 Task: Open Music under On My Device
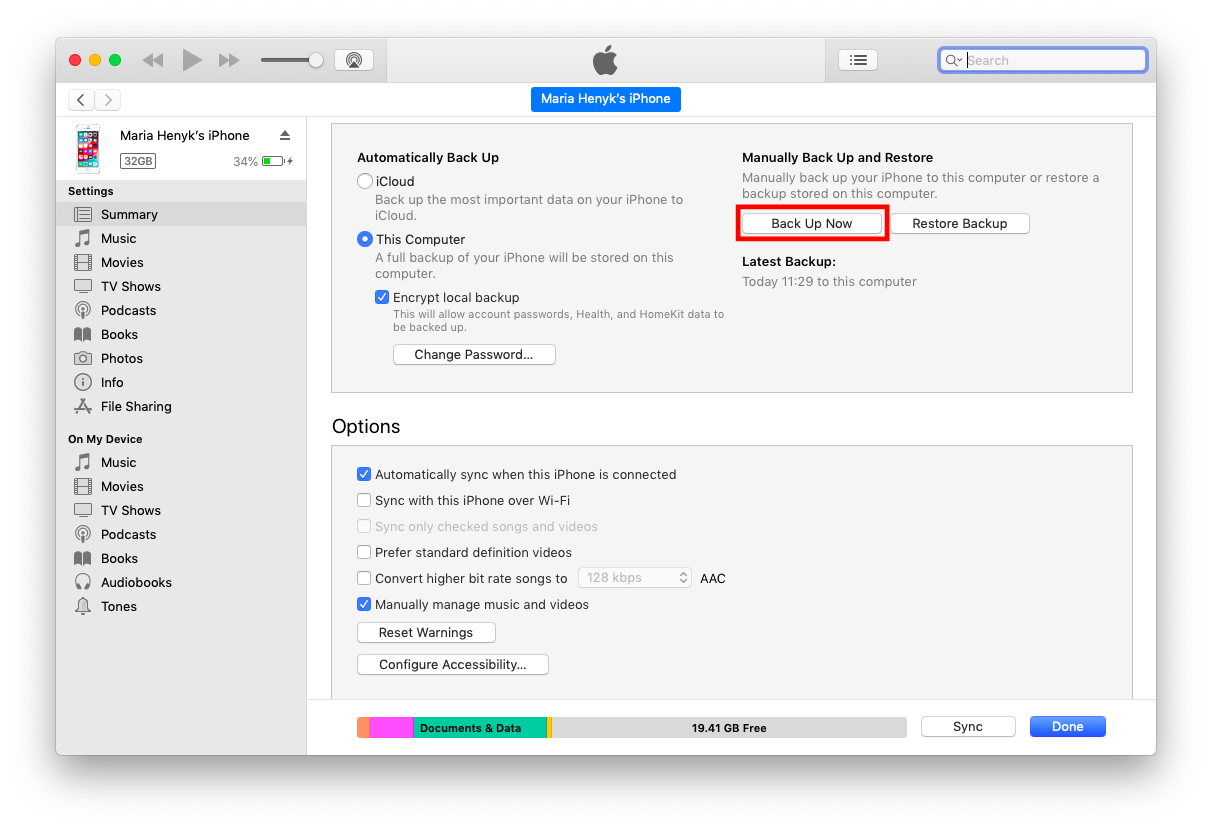pyautogui.click(x=181, y=462)
